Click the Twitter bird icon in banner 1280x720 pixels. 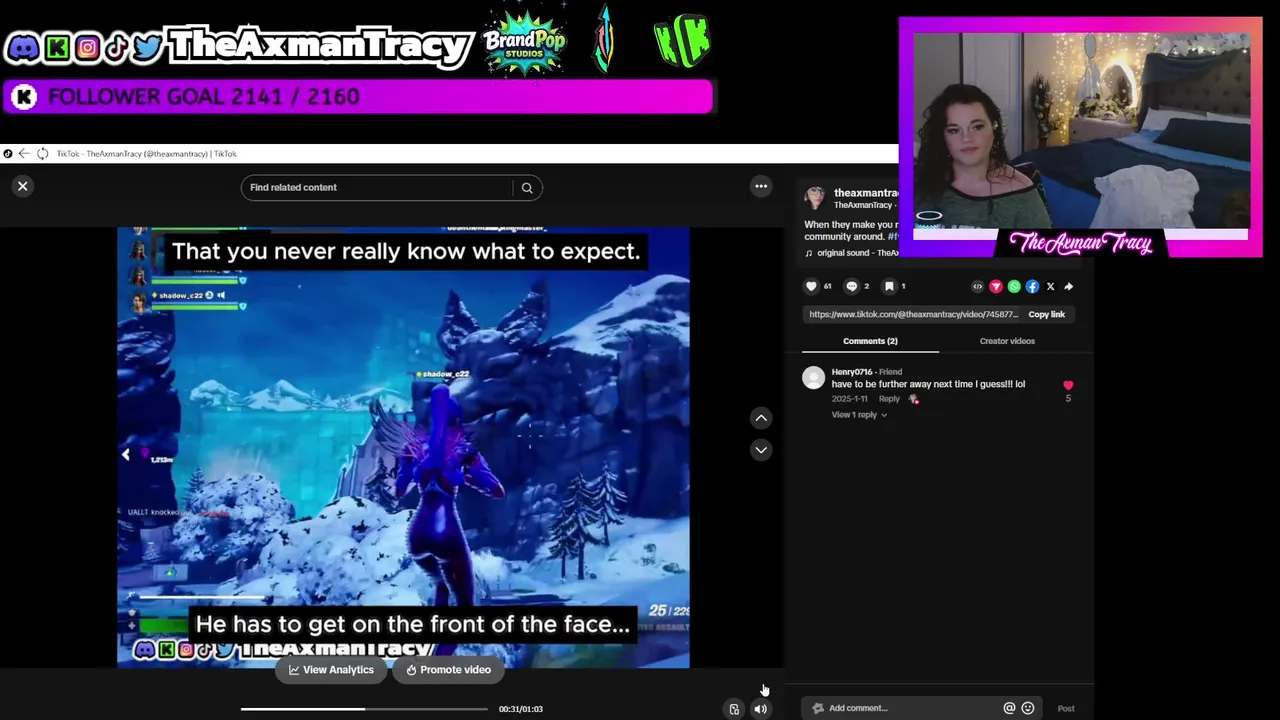(146, 47)
